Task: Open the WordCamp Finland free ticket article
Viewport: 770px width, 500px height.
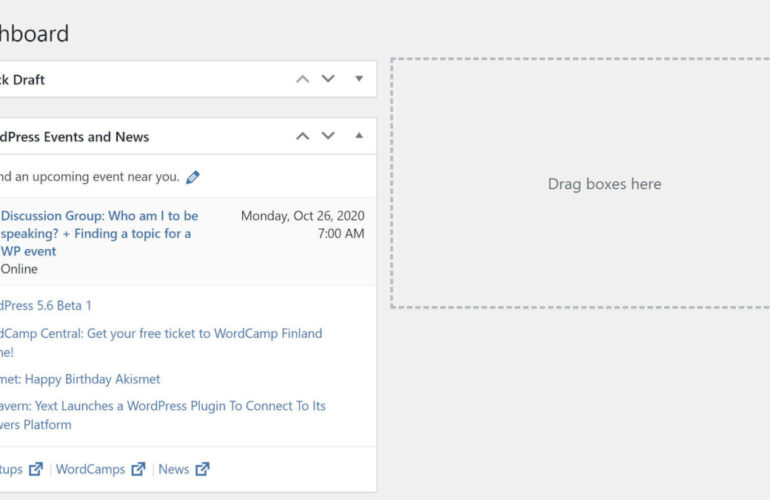Action: (x=160, y=333)
